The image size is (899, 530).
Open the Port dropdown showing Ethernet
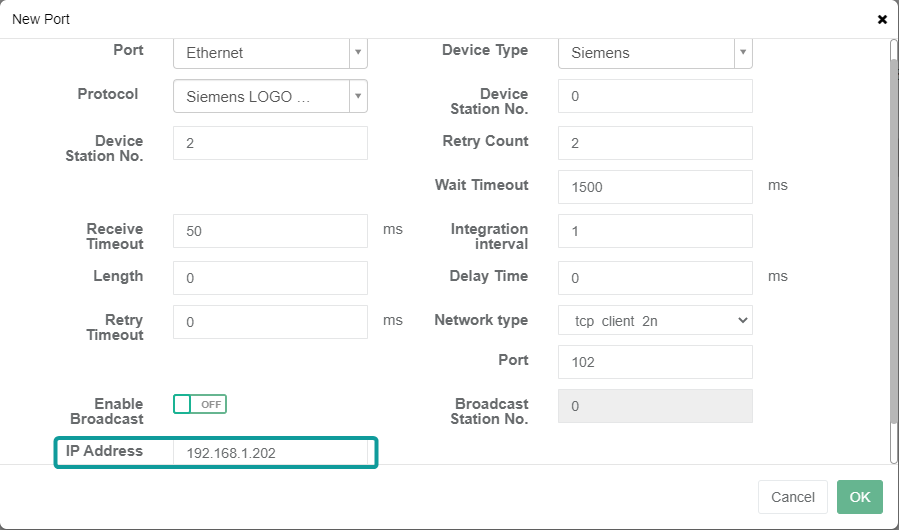270,53
